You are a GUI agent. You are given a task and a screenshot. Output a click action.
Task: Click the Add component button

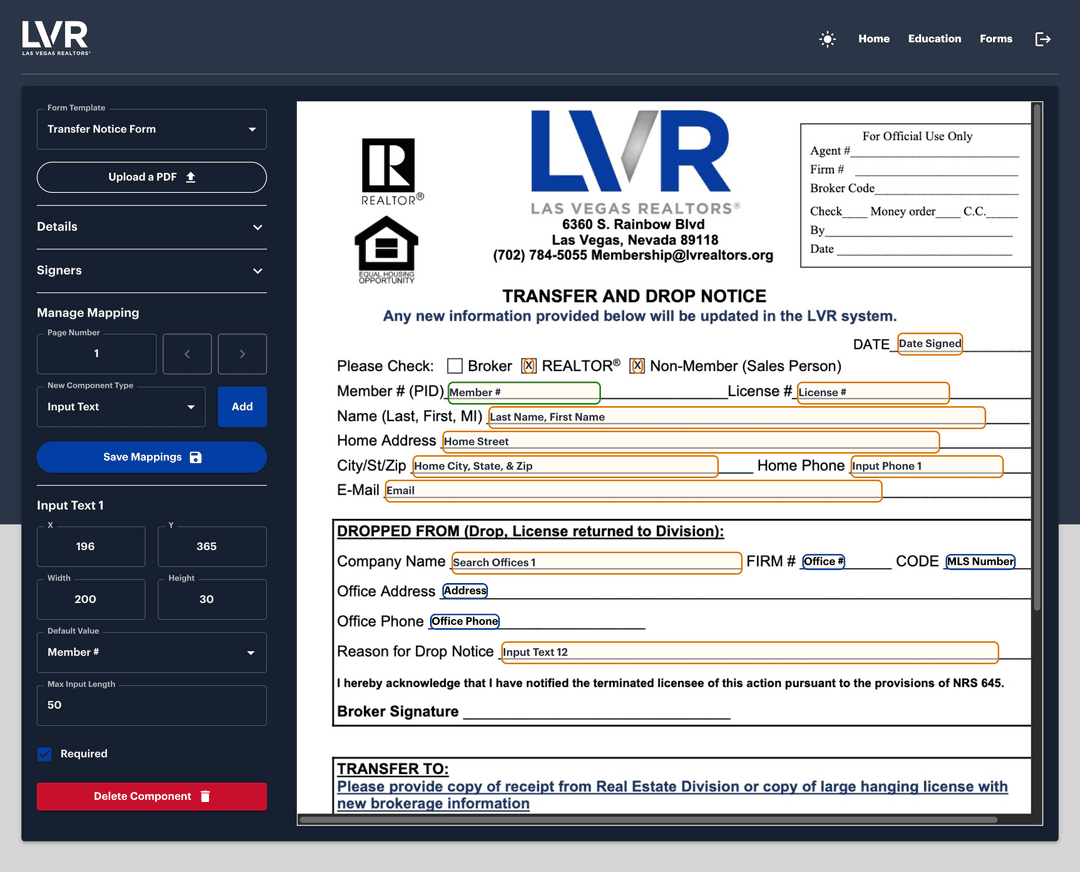[242, 406]
